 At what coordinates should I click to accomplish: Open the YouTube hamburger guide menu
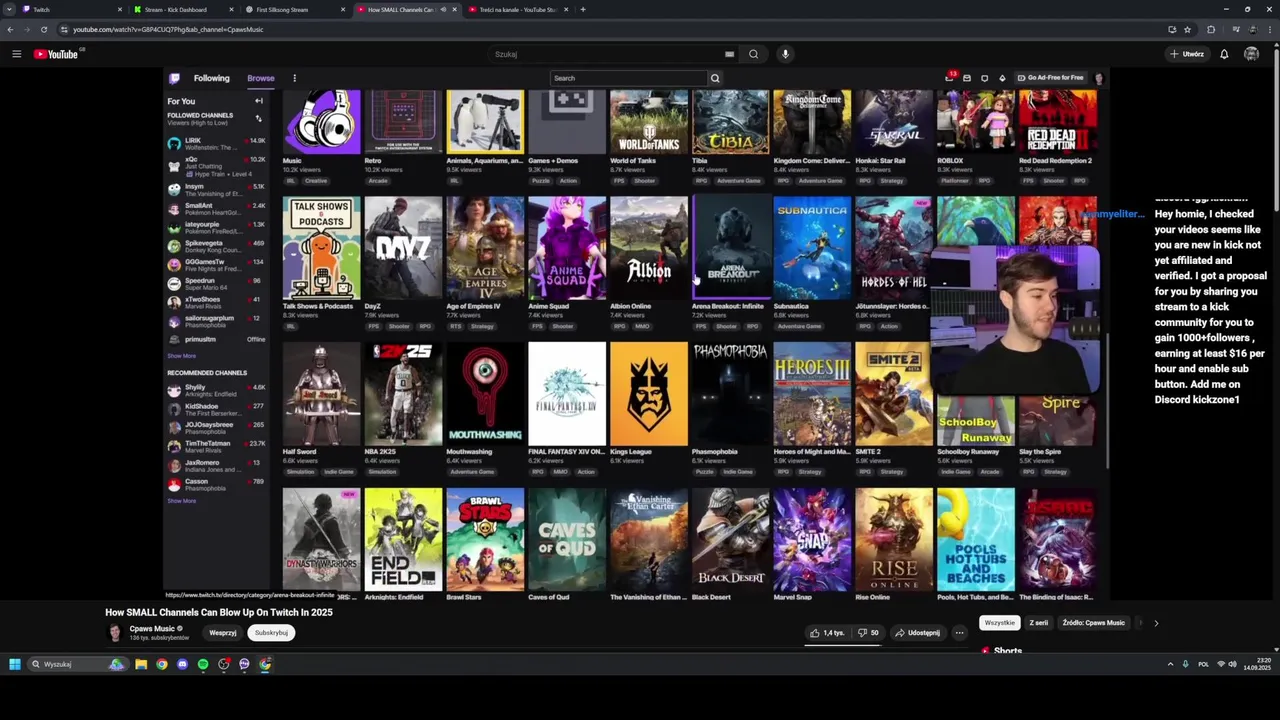click(x=16, y=54)
